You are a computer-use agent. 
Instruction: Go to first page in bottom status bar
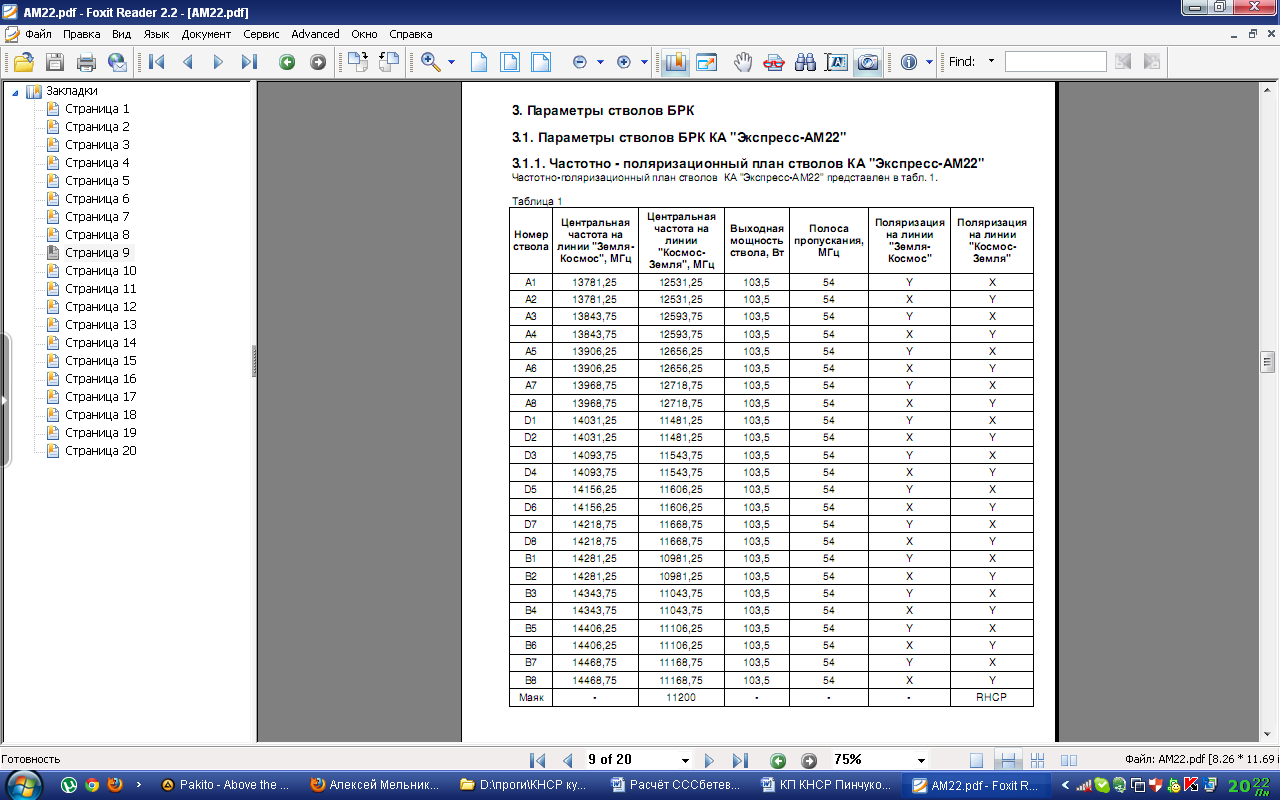coord(537,760)
